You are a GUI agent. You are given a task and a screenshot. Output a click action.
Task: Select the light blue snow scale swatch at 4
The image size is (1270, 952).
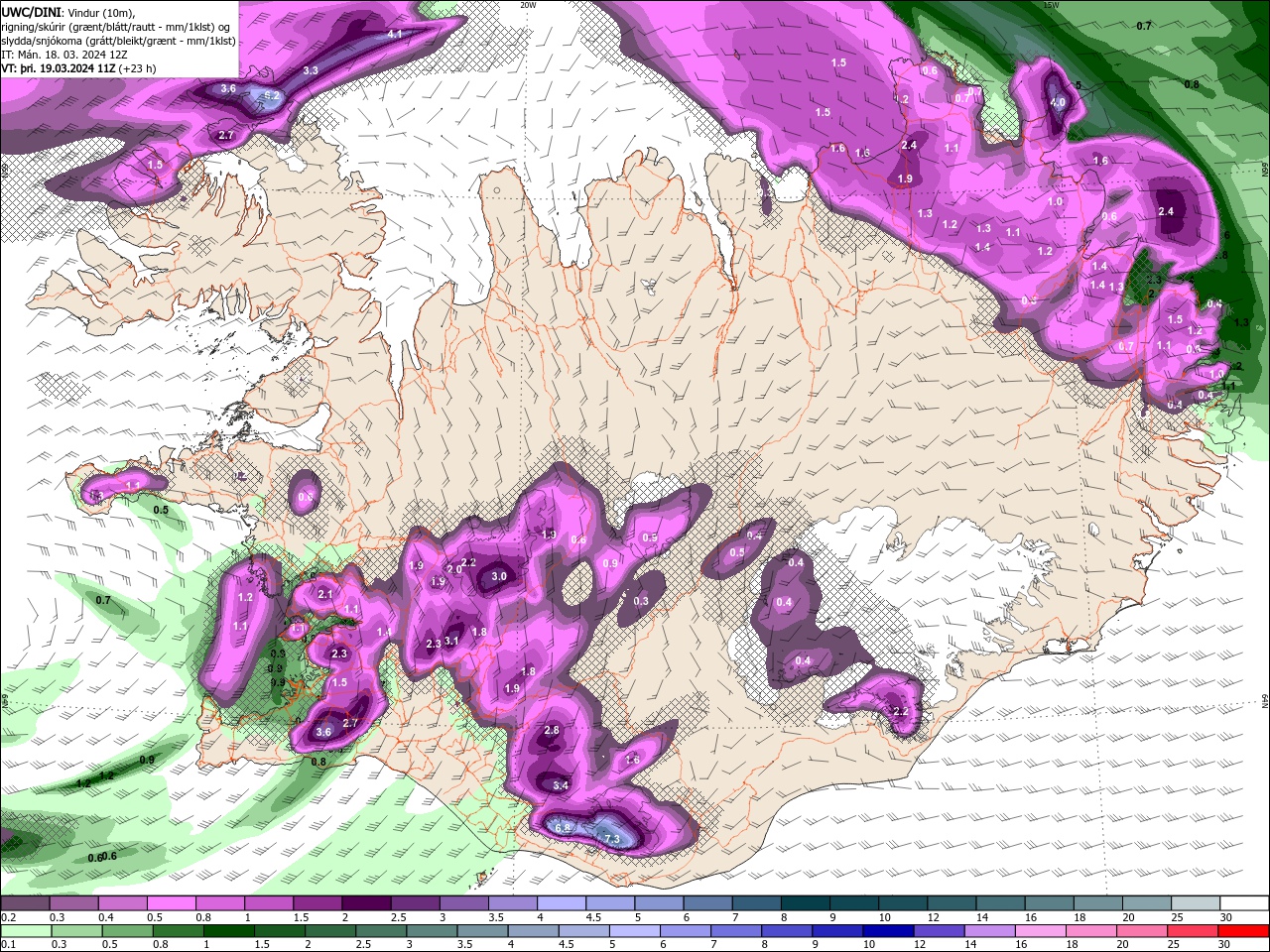click(562, 903)
